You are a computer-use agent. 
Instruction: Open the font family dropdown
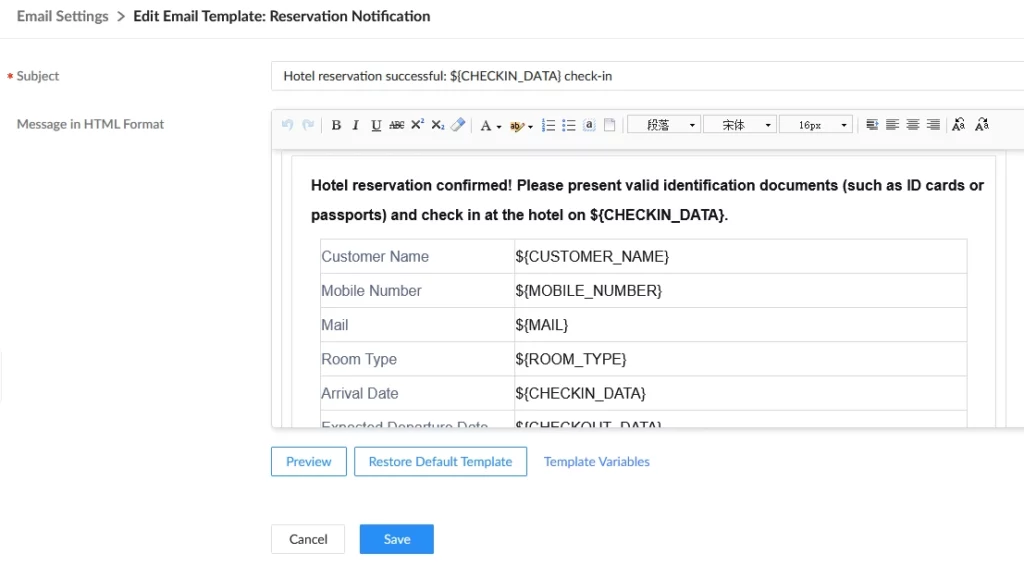tap(740, 125)
